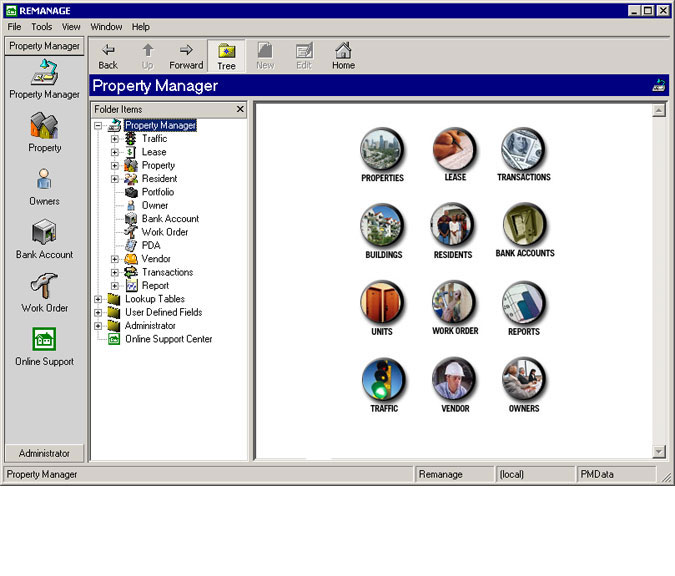Click the scrollbar up arrow
The width and height of the screenshot is (675, 576).
659,111
